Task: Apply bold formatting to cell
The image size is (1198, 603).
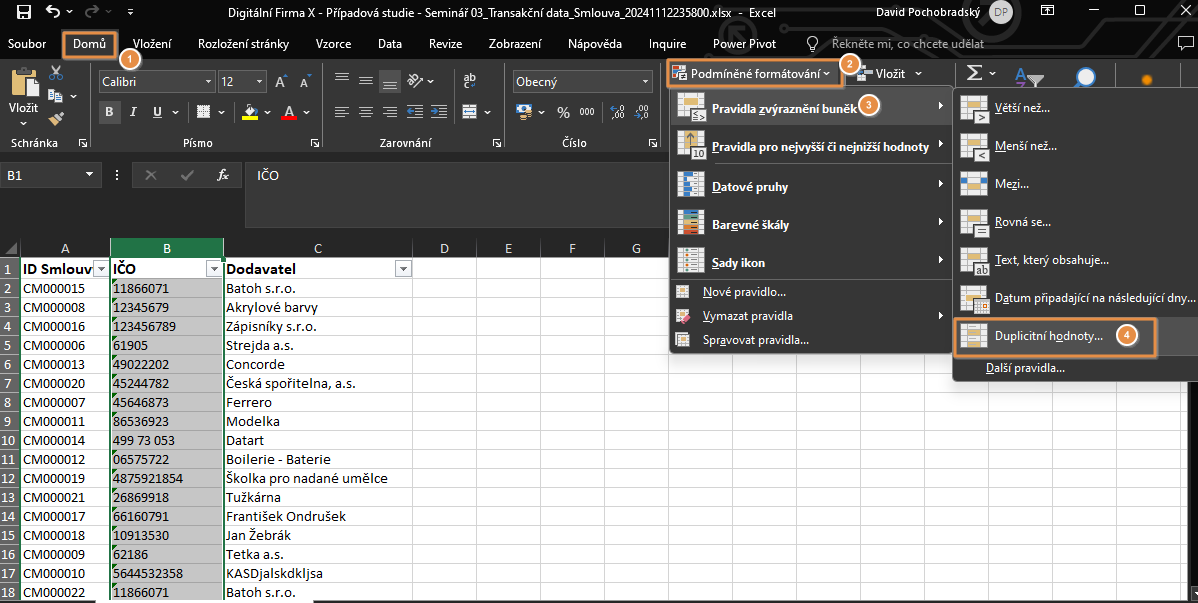Action: 108,111
